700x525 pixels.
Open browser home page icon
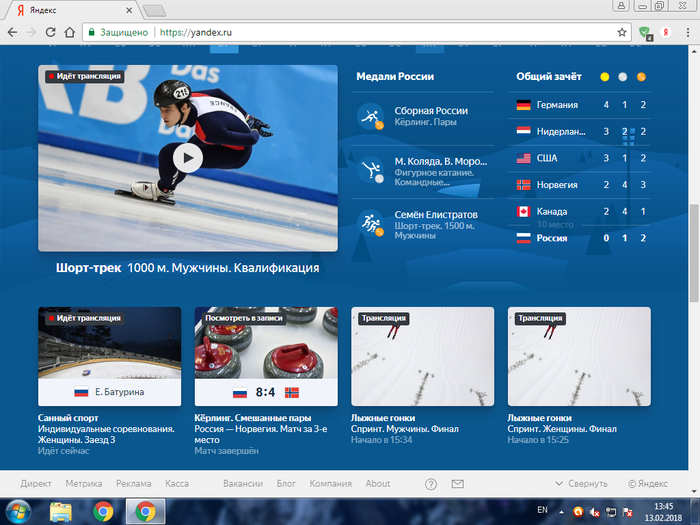tap(70, 32)
